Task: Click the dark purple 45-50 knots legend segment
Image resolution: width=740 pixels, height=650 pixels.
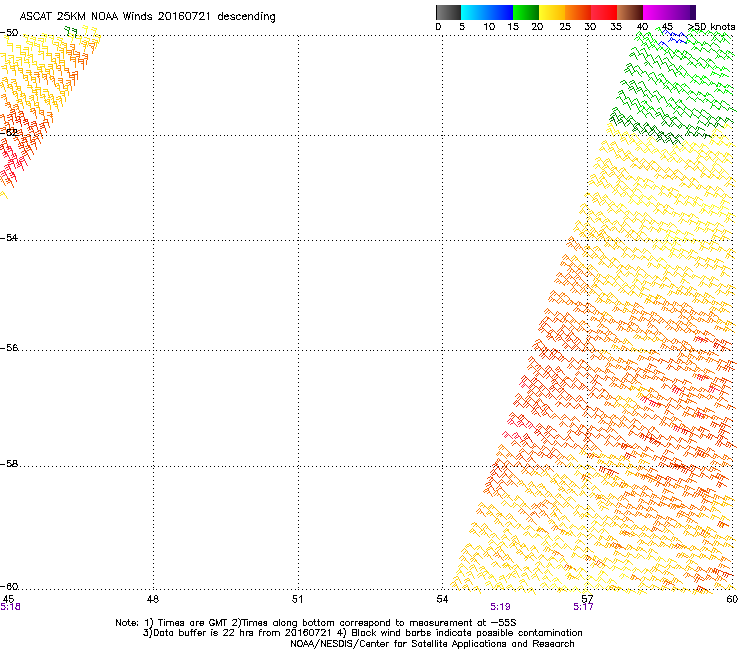Action: [682, 12]
